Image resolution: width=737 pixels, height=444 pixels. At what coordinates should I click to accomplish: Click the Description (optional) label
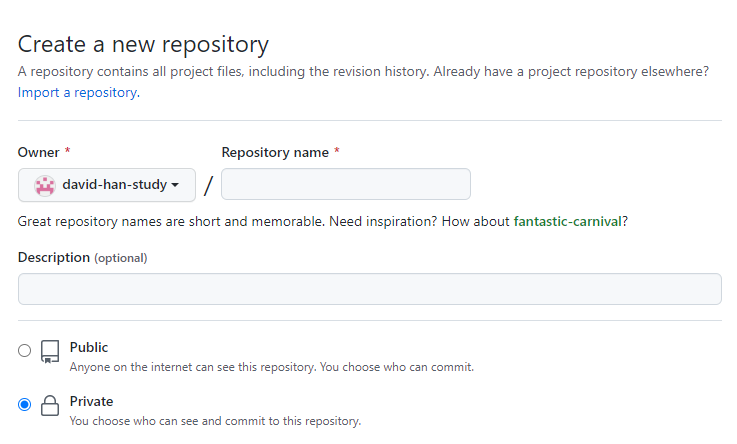pos(82,257)
